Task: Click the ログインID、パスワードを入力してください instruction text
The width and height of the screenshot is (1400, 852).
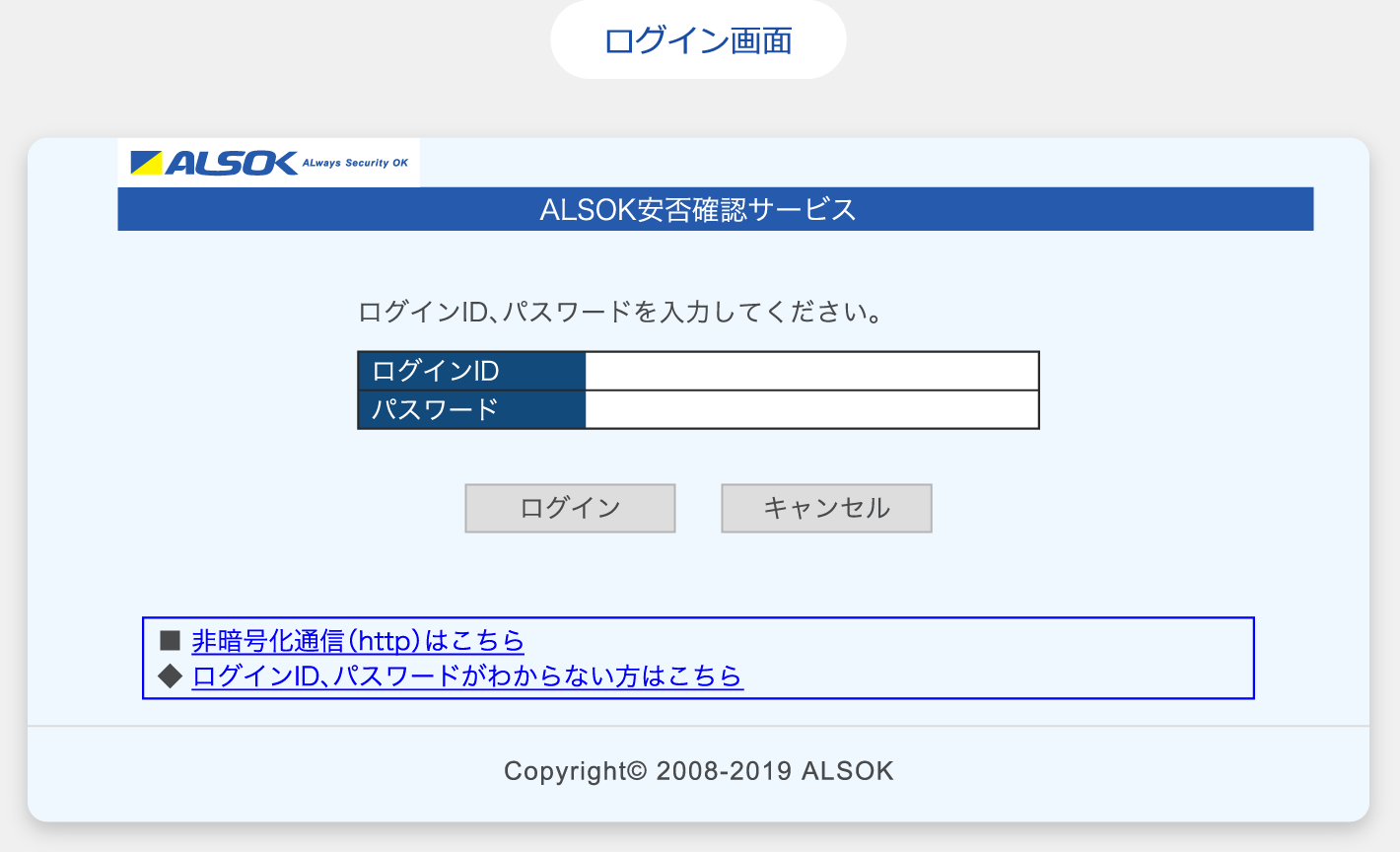Action: (619, 313)
